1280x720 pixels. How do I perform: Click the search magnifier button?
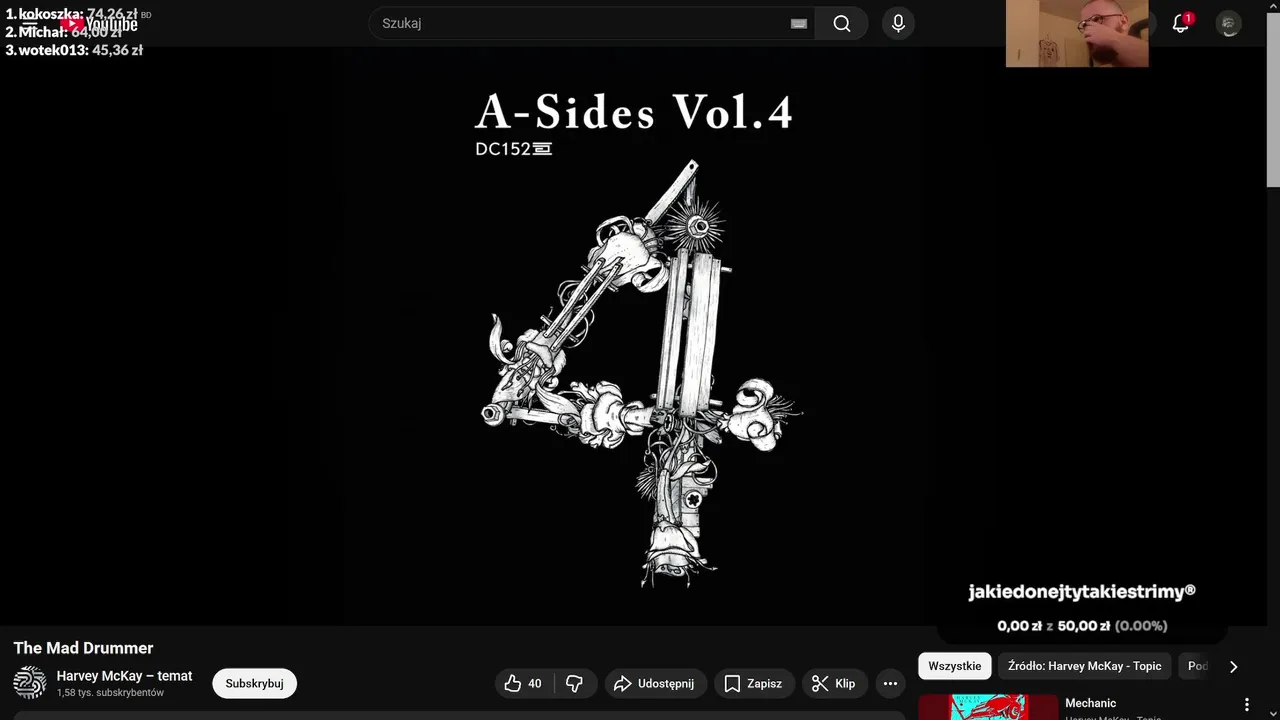point(841,24)
